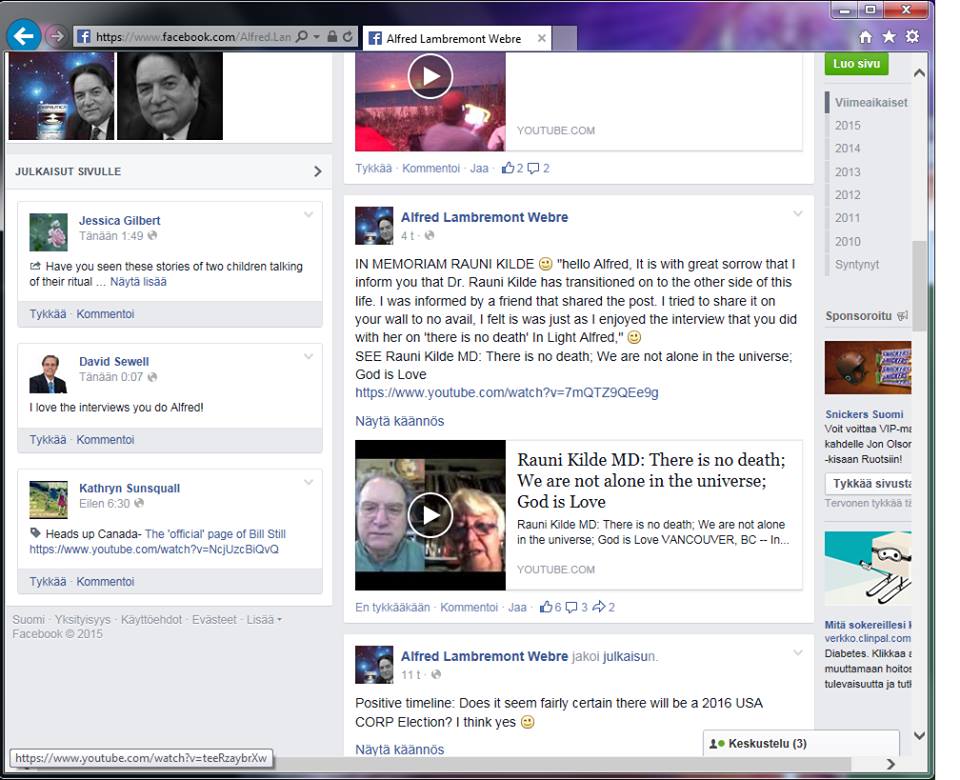Open the browser Home icon

click(x=865, y=37)
